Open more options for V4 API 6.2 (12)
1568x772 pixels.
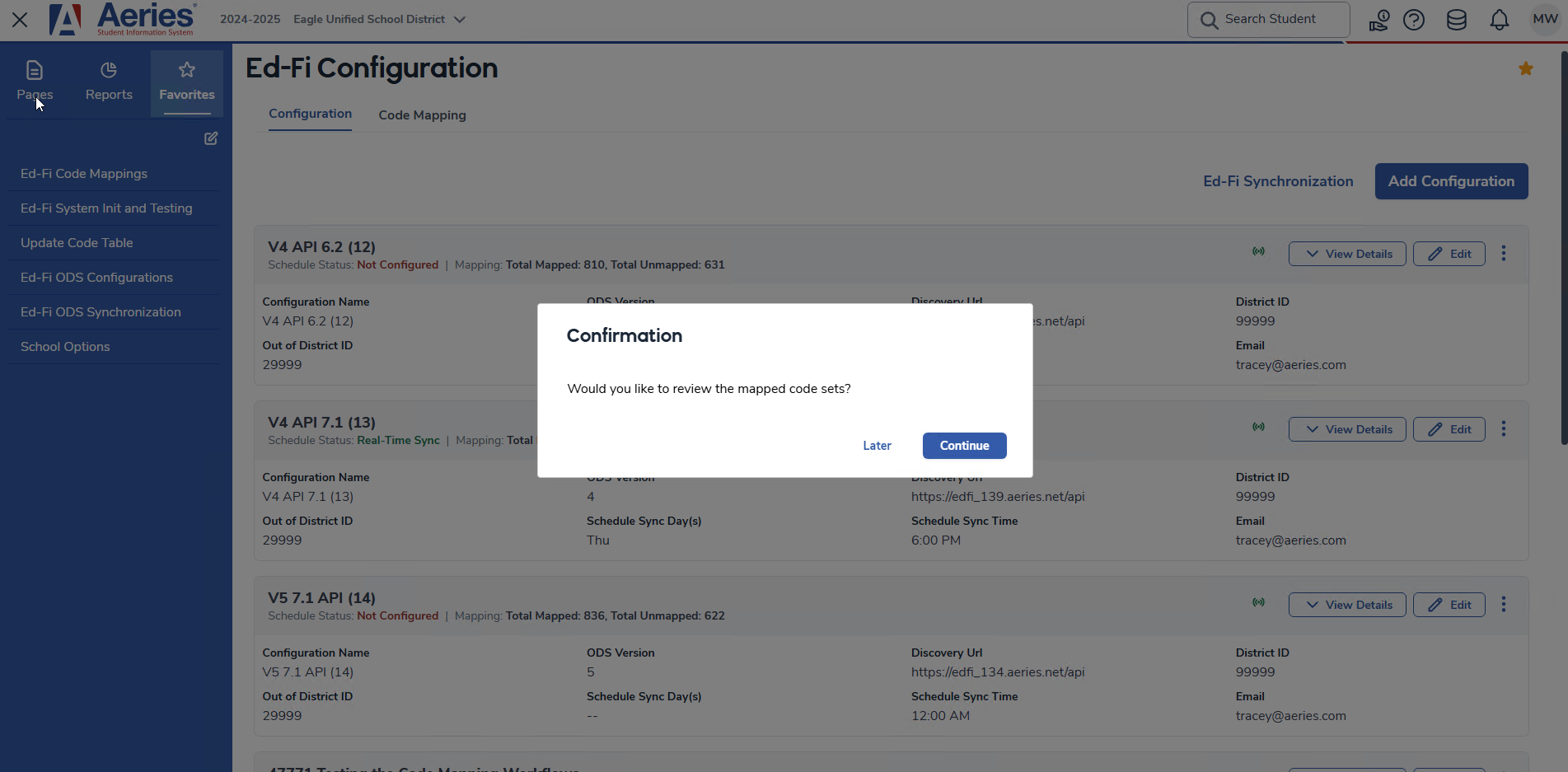pyautogui.click(x=1504, y=254)
